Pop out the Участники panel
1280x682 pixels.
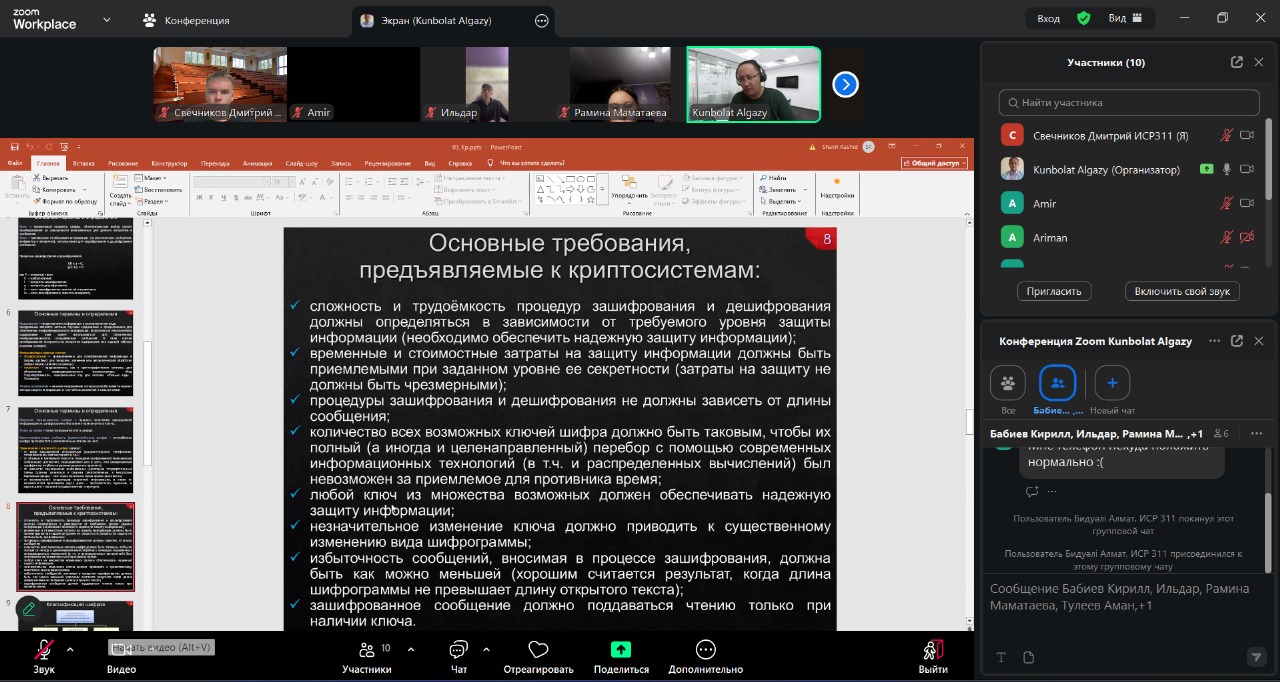[x=1237, y=62]
